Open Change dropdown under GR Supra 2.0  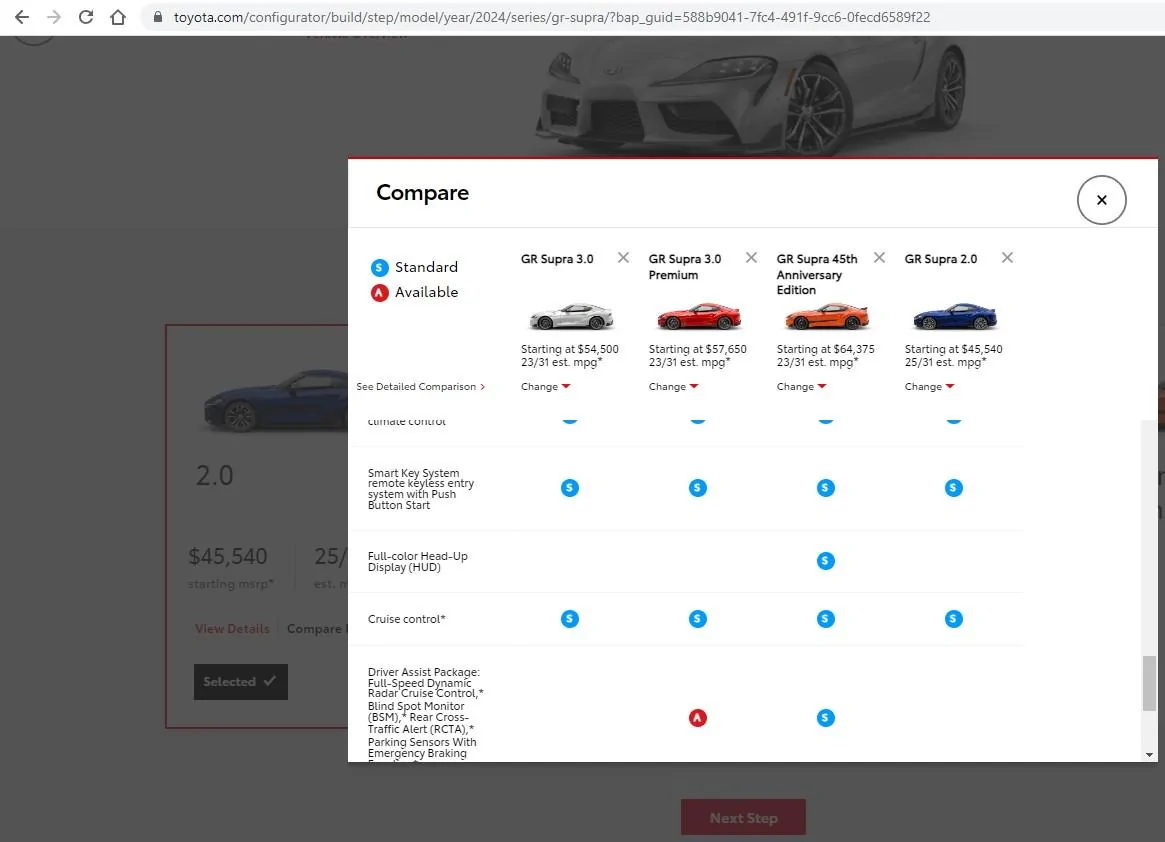(929, 386)
